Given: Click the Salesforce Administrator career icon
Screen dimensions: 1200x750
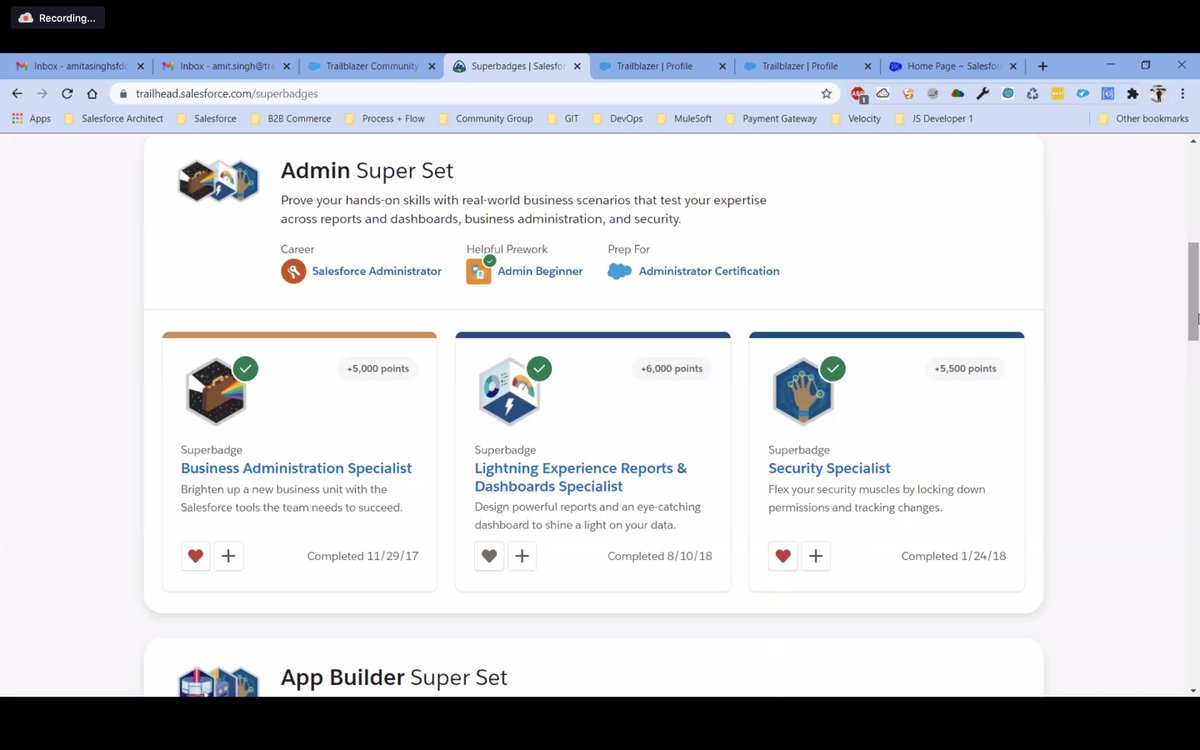Looking at the screenshot, I should tap(293, 271).
